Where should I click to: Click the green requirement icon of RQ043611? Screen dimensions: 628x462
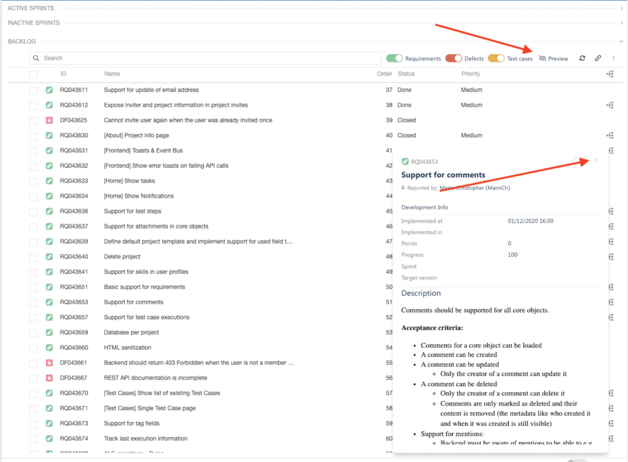coord(50,90)
